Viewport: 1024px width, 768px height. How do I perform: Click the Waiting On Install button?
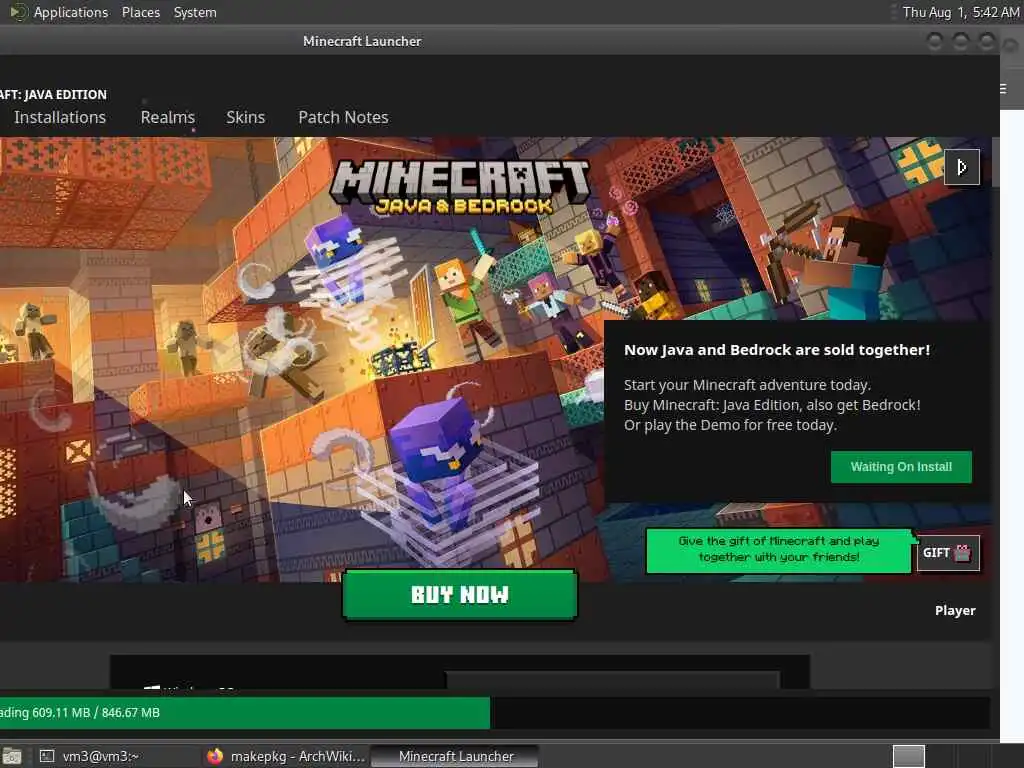click(901, 467)
